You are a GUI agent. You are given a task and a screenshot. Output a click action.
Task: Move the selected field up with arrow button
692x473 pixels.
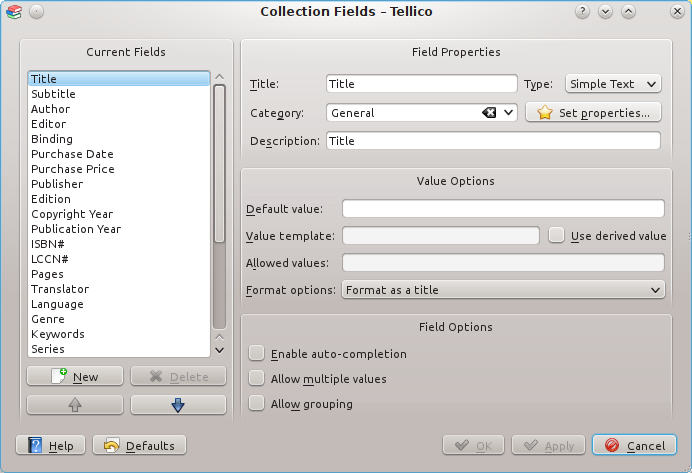75,405
